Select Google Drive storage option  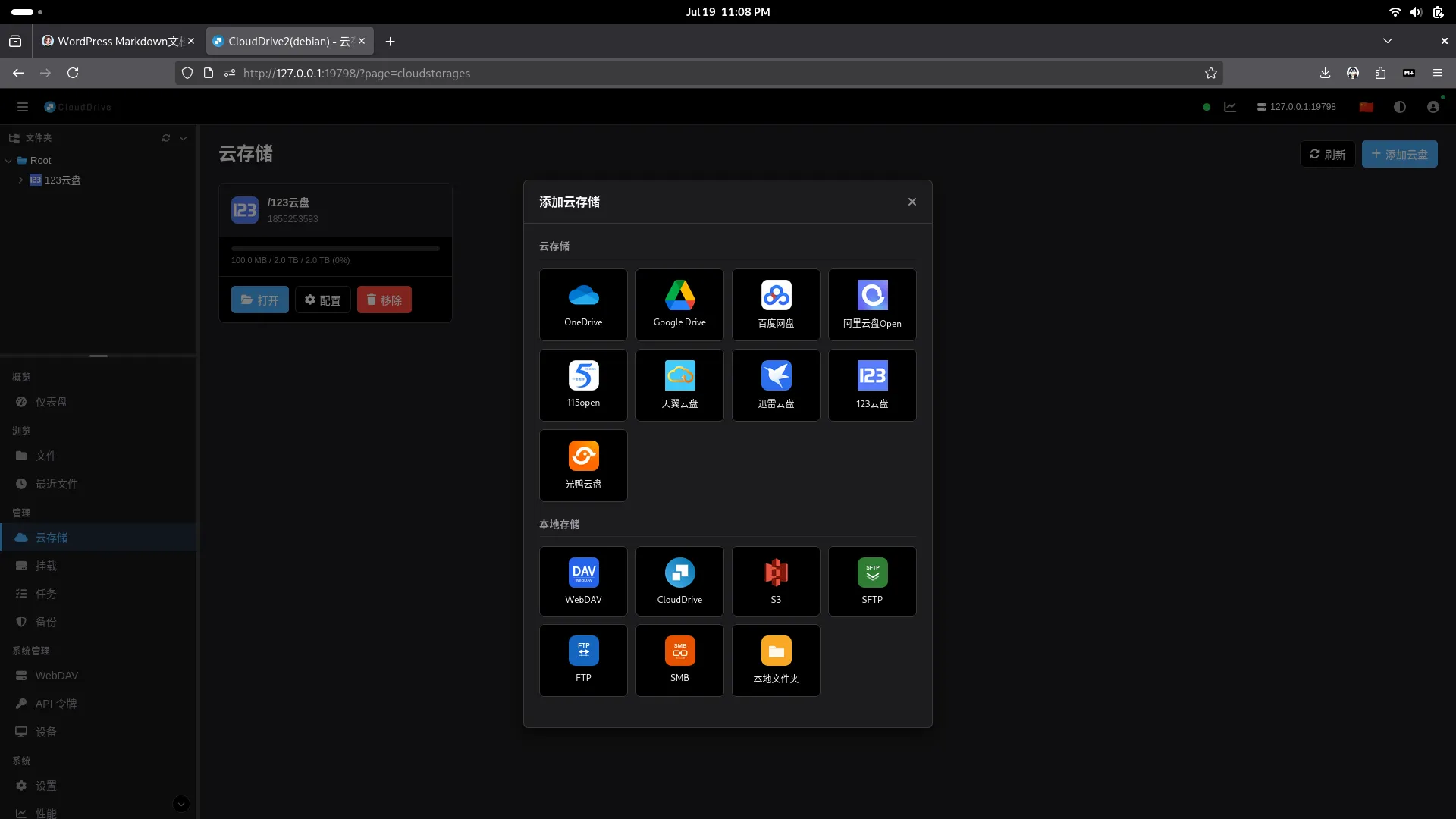click(x=679, y=305)
